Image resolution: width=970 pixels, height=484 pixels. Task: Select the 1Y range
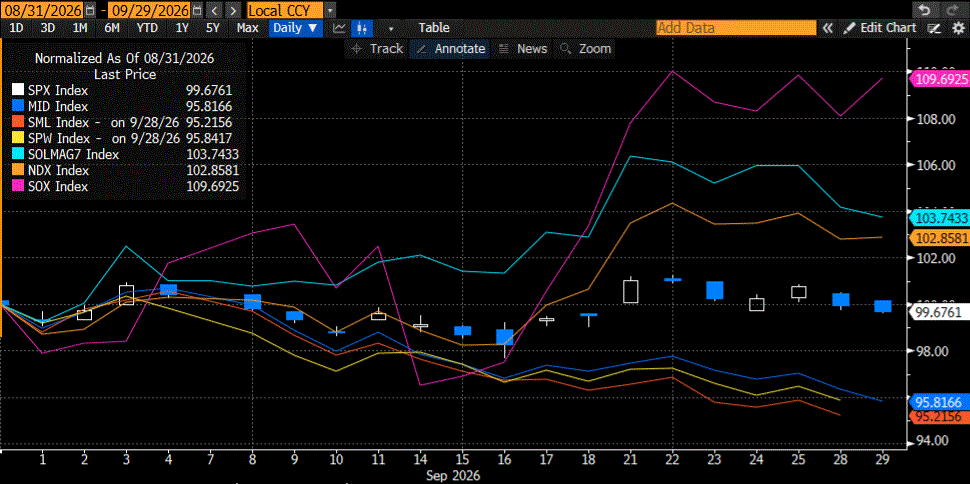point(182,28)
